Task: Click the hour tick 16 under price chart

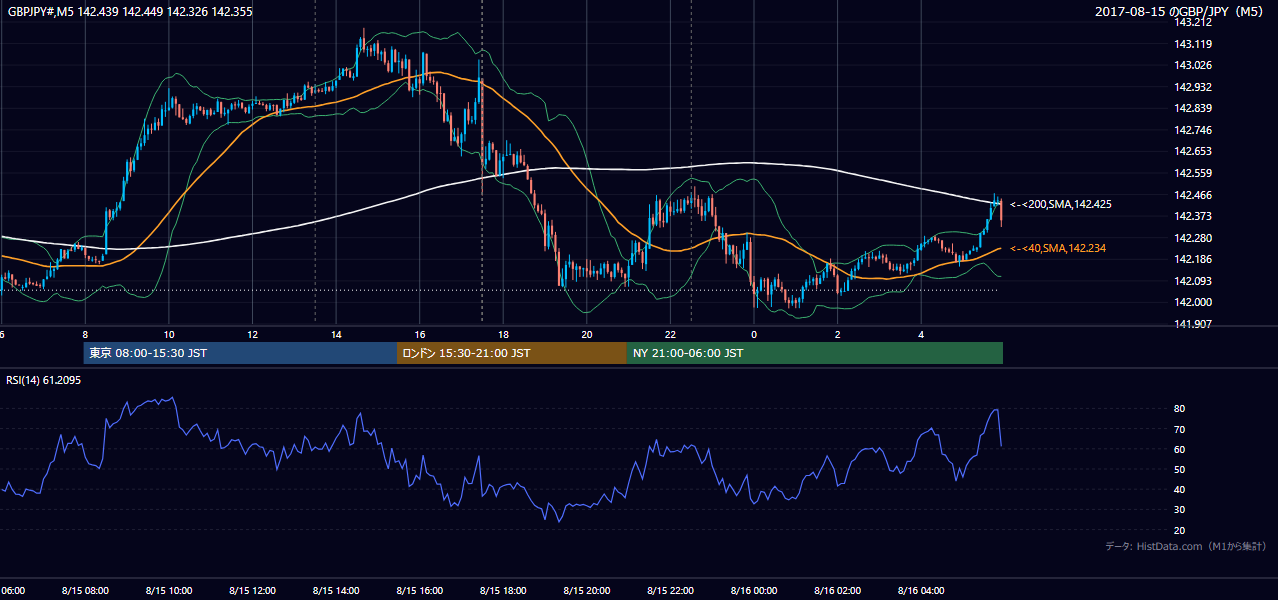Action: click(419, 335)
